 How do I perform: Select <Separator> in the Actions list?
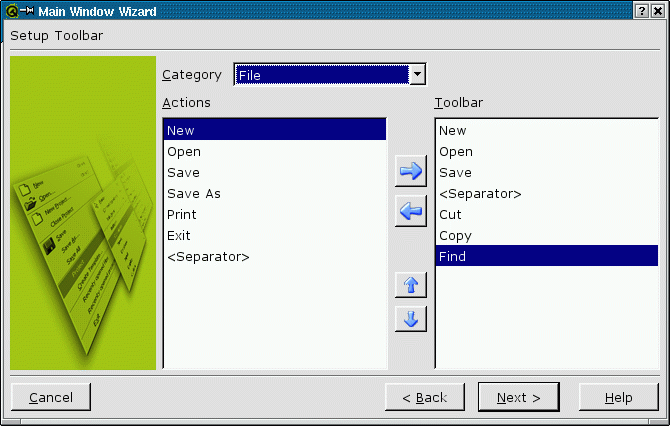click(208, 257)
